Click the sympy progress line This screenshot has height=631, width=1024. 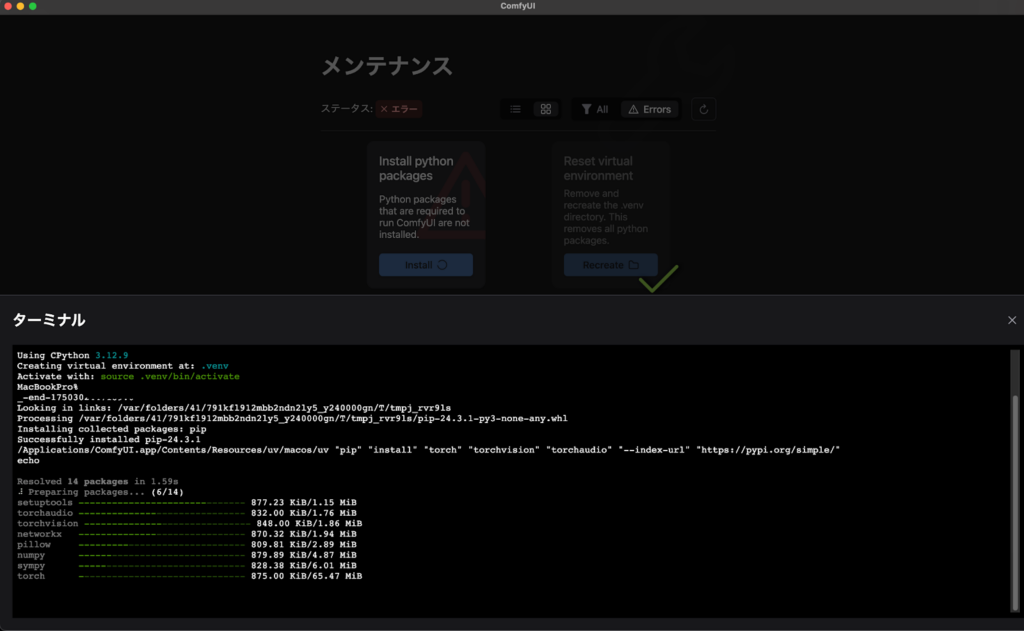tap(187, 566)
